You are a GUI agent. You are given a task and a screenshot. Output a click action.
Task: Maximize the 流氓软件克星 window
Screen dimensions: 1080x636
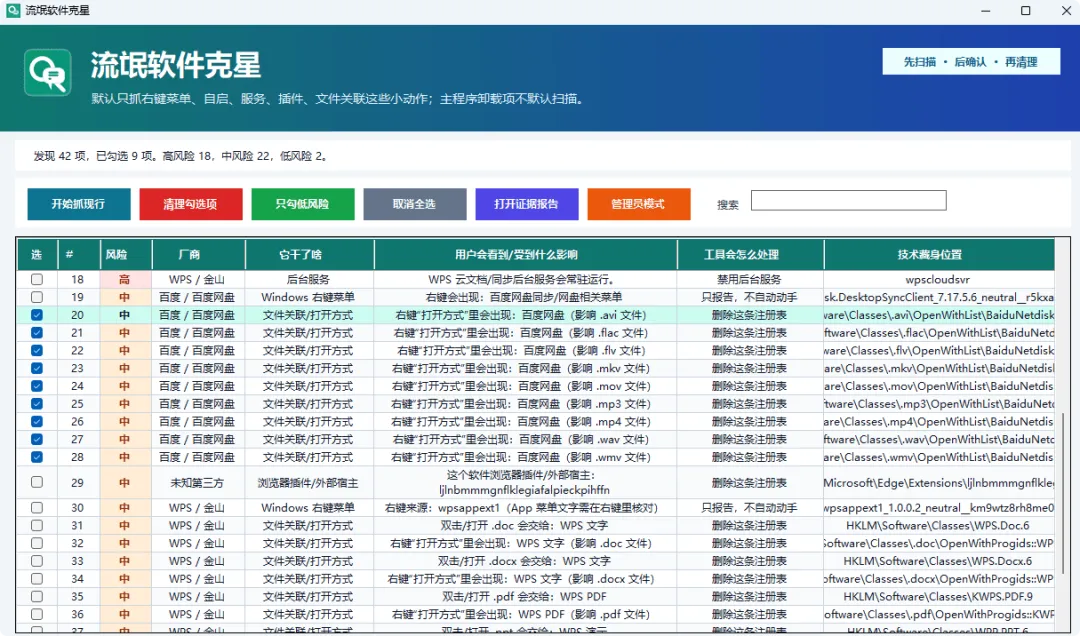(x=1026, y=10)
